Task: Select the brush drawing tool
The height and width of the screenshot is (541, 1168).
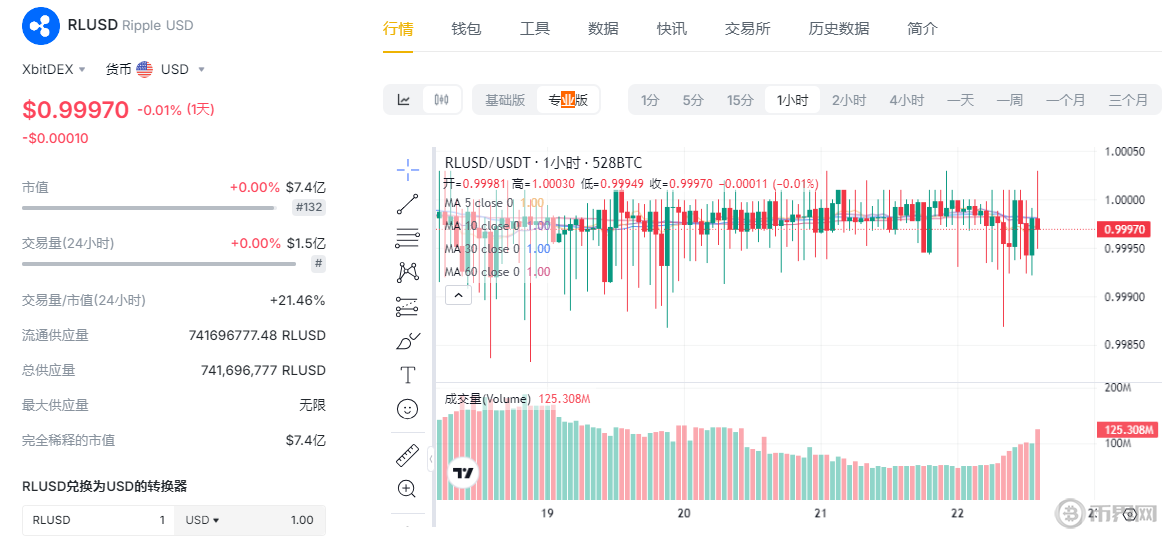Action: point(407,341)
